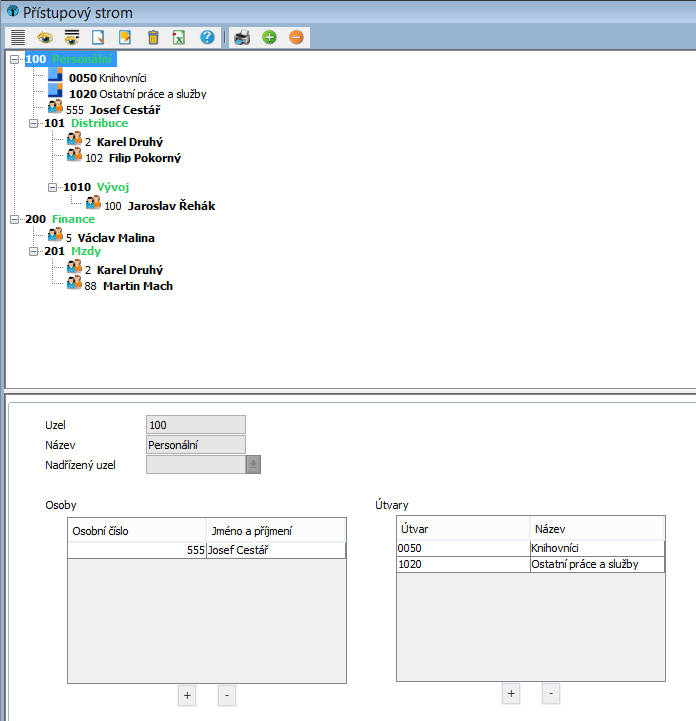Open the Nadřízený uzel dropdown
Image resolution: width=696 pixels, height=721 pixels.
[x=253, y=464]
